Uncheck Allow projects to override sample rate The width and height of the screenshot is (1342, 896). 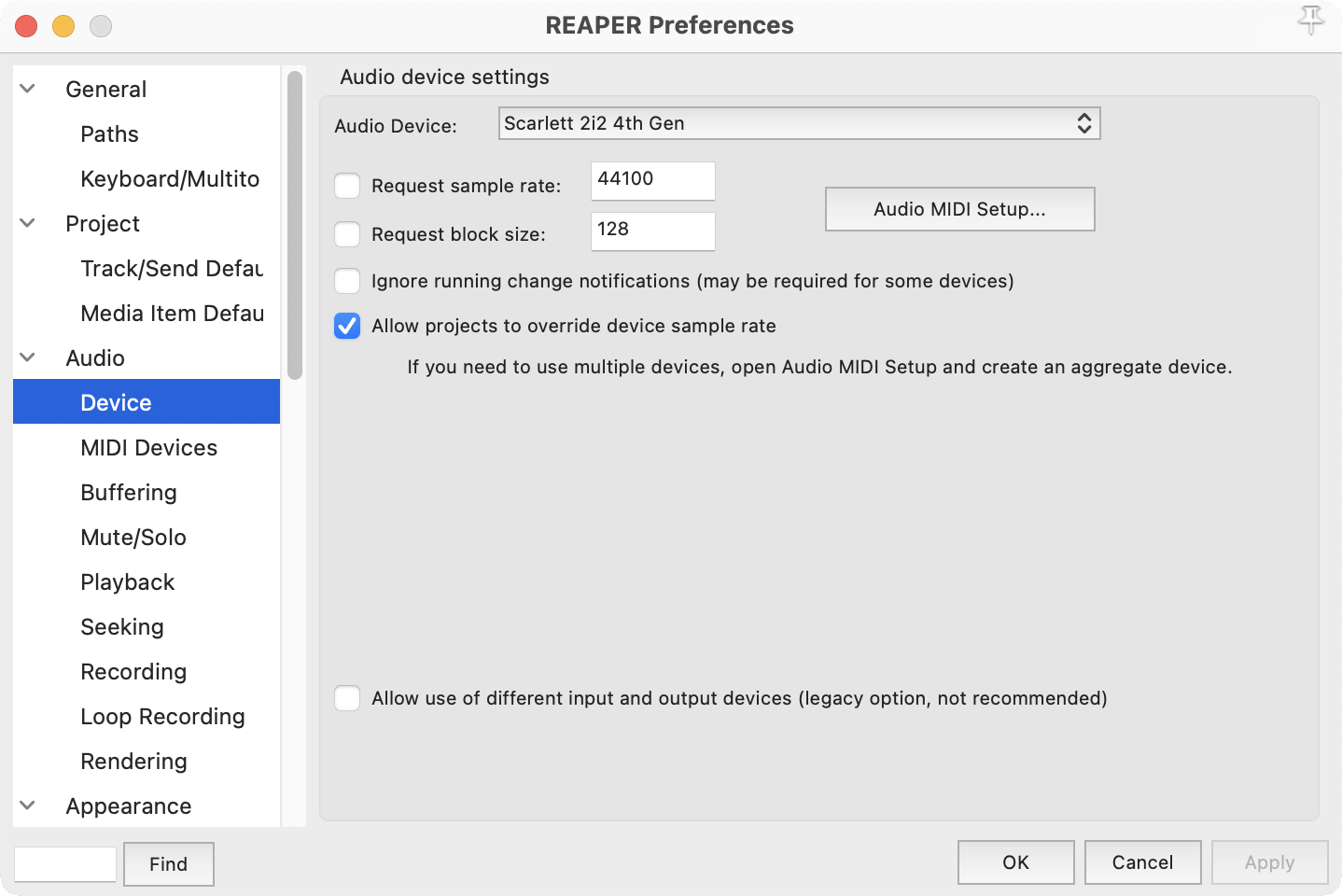click(x=347, y=326)
